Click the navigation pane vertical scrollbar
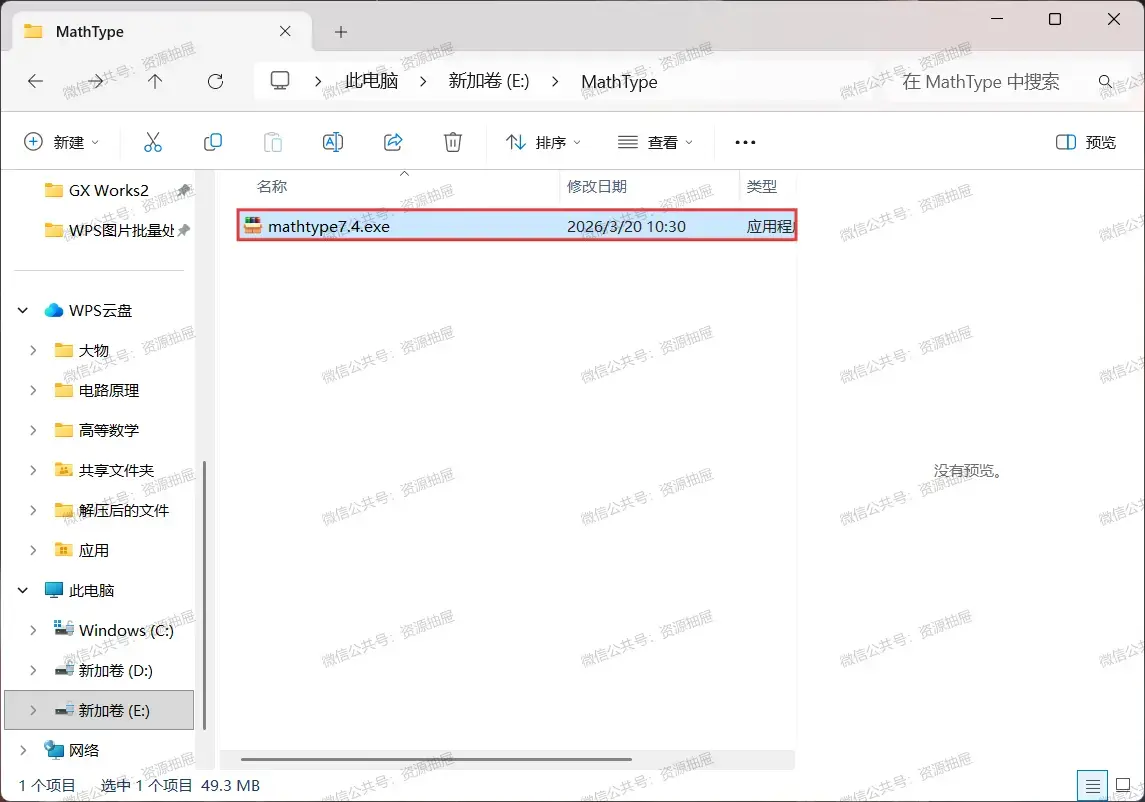This screenshot has width=1145, height=802. (x=204, y=595)
